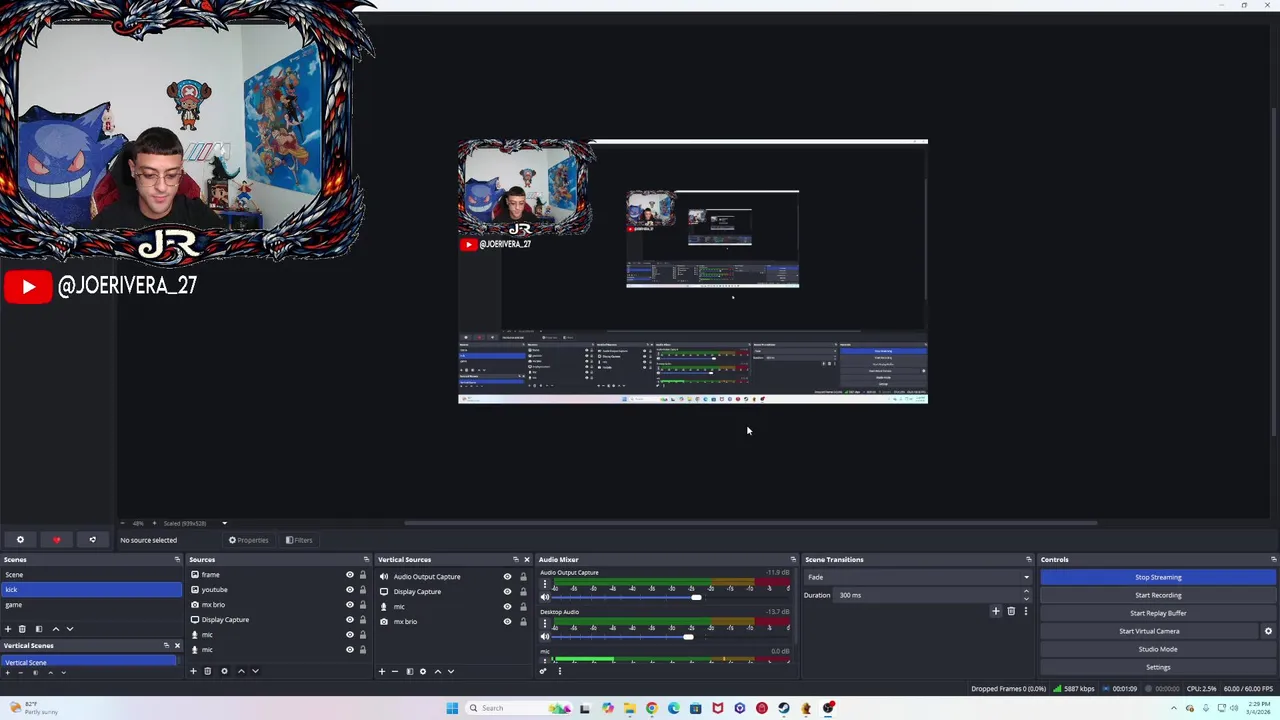The width and height of the screenshot is (1280, 720).
Task: Hide the mx brio source in Sources
Action: 350,605
